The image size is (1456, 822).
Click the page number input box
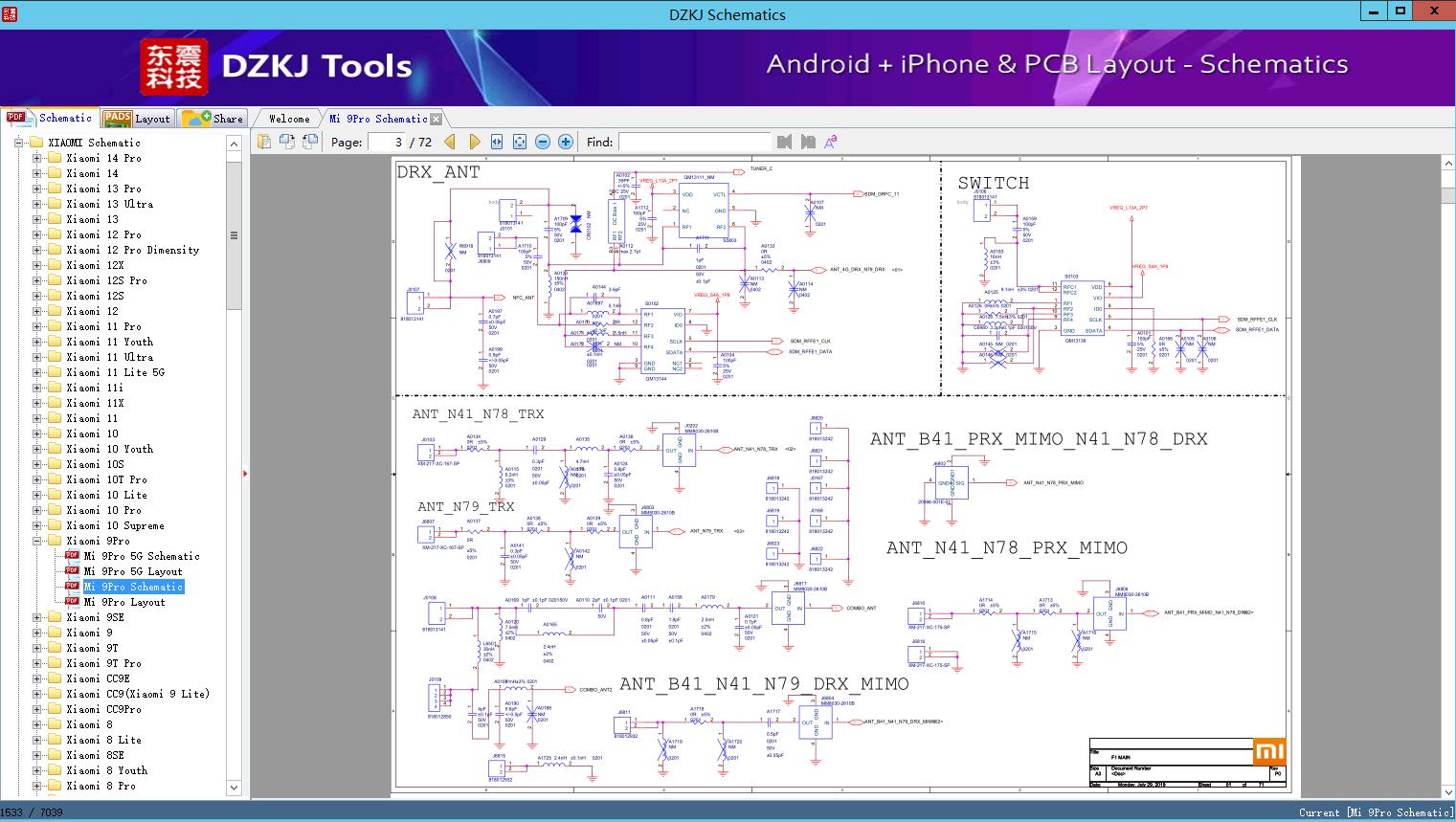(387, 142)
